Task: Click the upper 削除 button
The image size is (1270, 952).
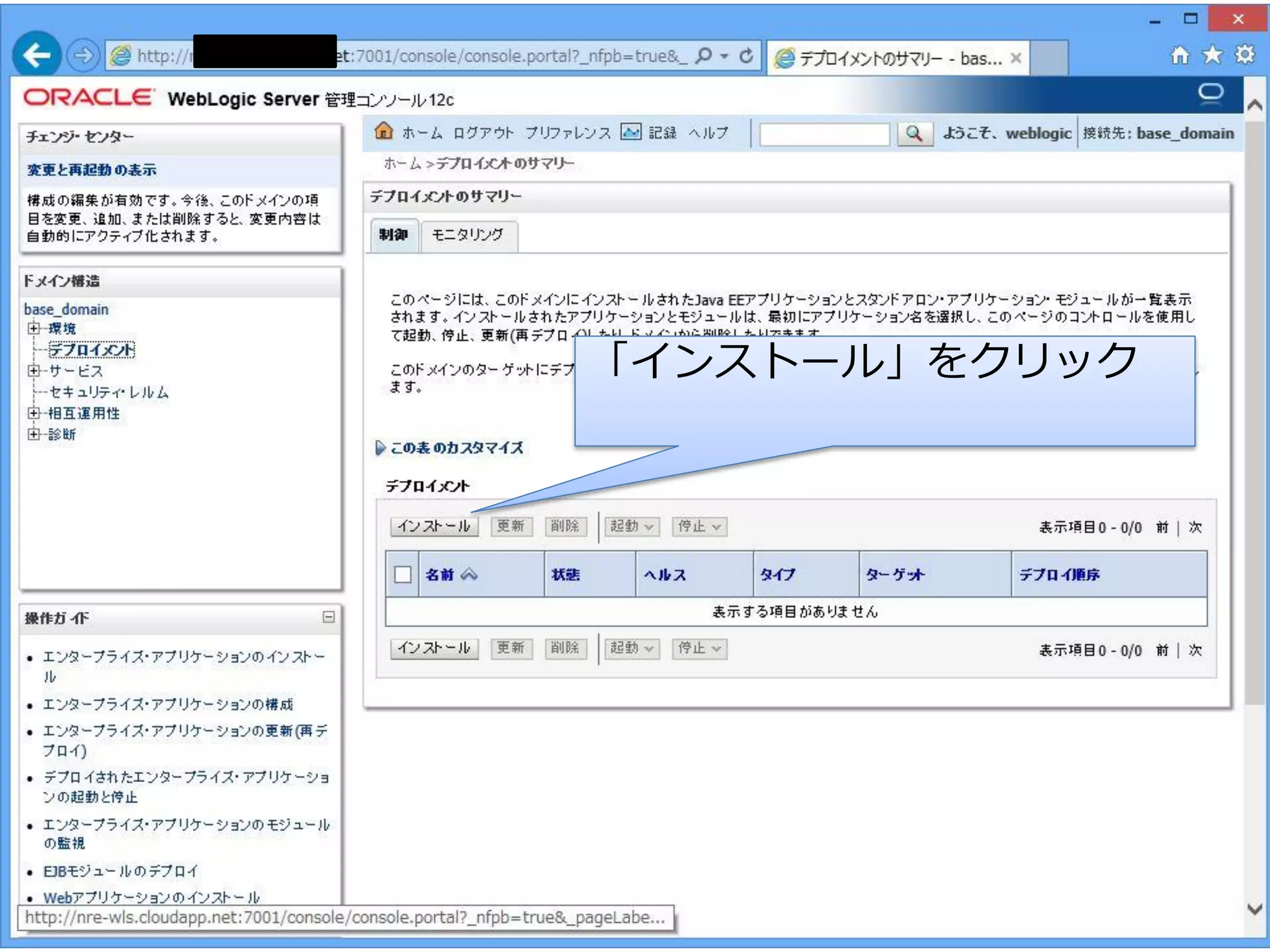Action: pyautogui.click(x=566, y=526)
